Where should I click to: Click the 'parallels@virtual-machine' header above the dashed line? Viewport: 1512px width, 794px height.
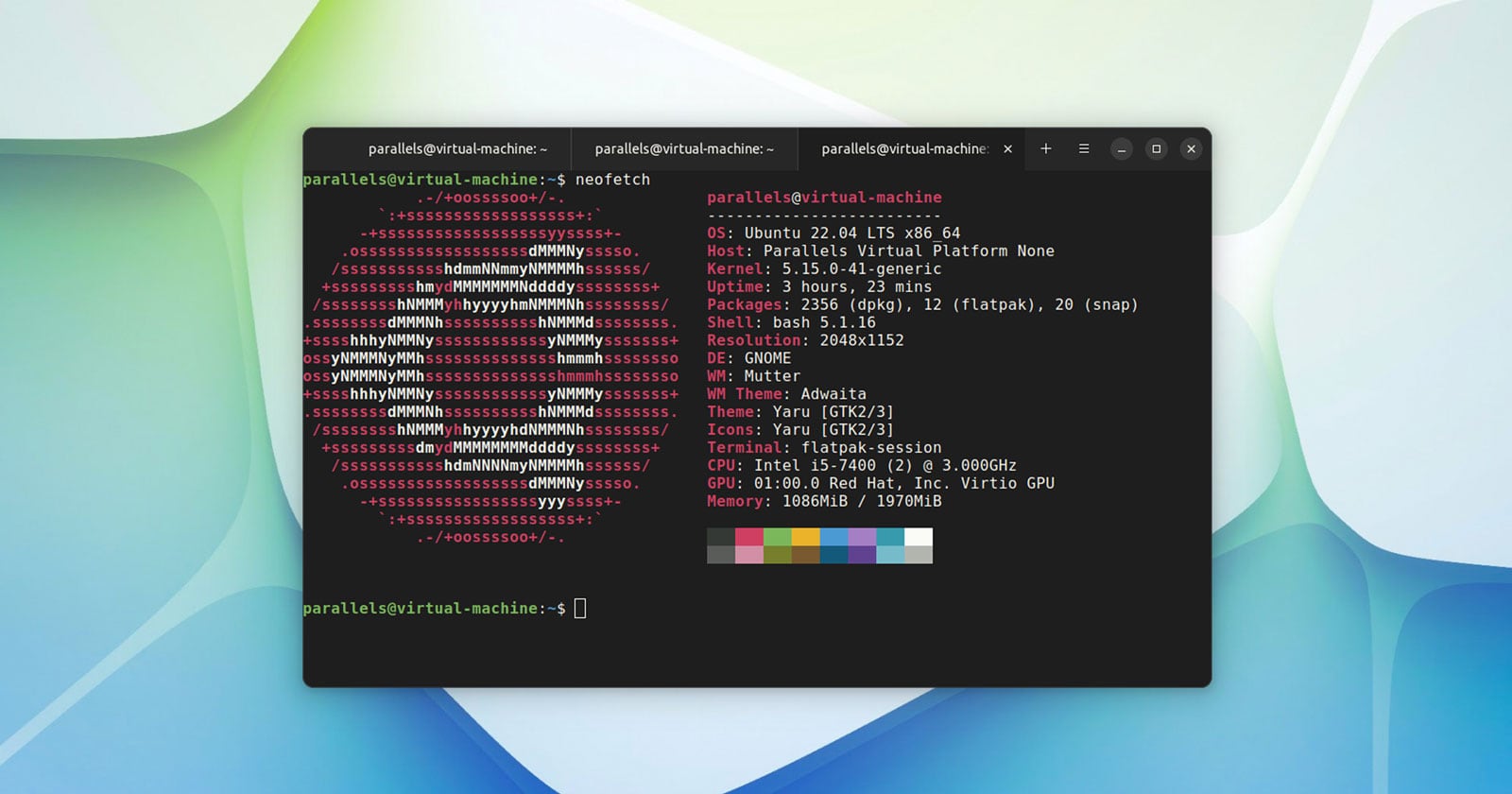coord(824,198)
